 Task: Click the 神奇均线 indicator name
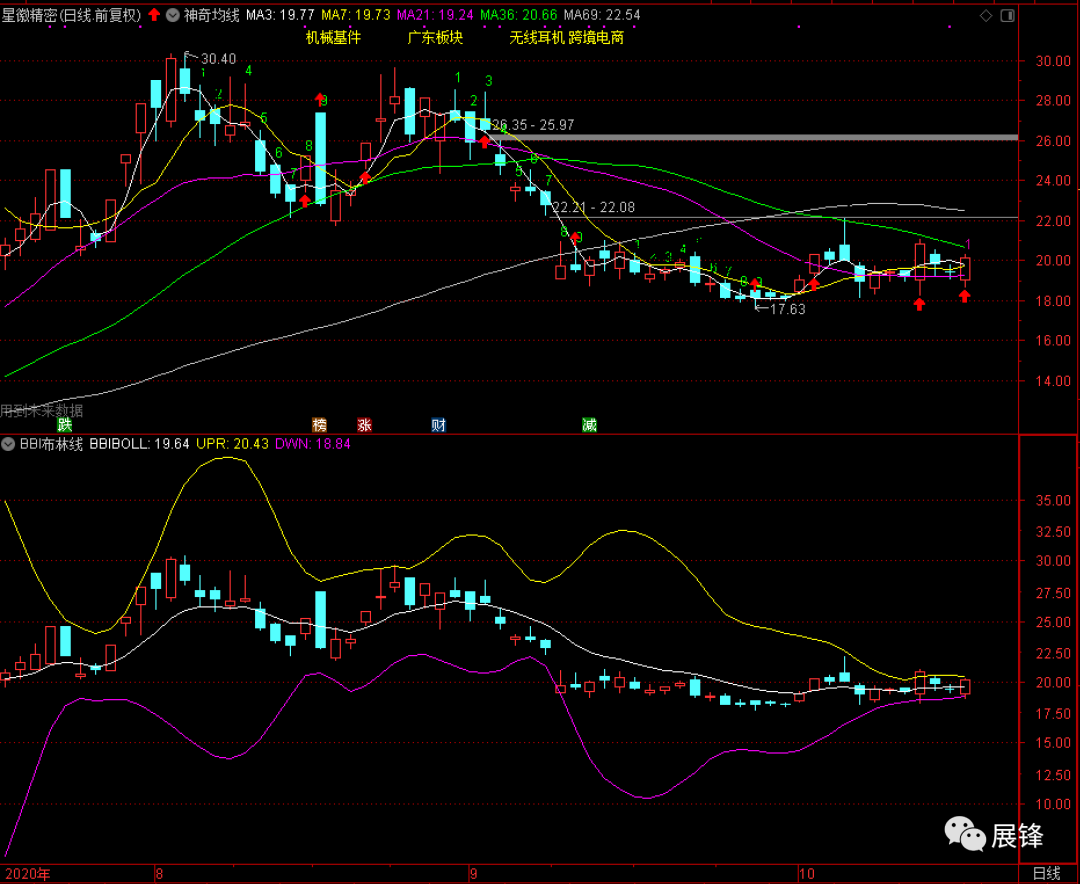(211, 15)
